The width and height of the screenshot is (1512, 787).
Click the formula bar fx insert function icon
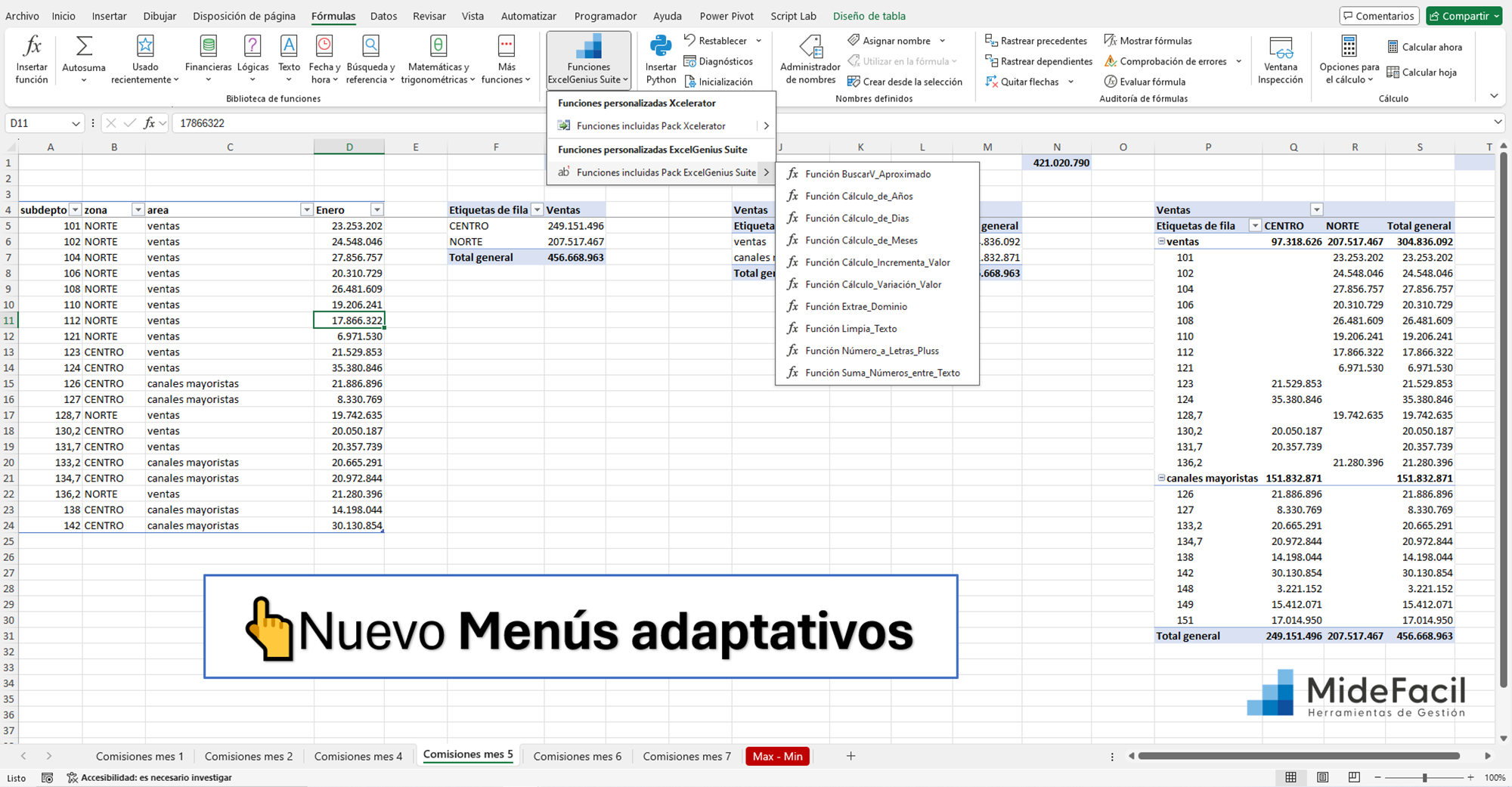150,123
